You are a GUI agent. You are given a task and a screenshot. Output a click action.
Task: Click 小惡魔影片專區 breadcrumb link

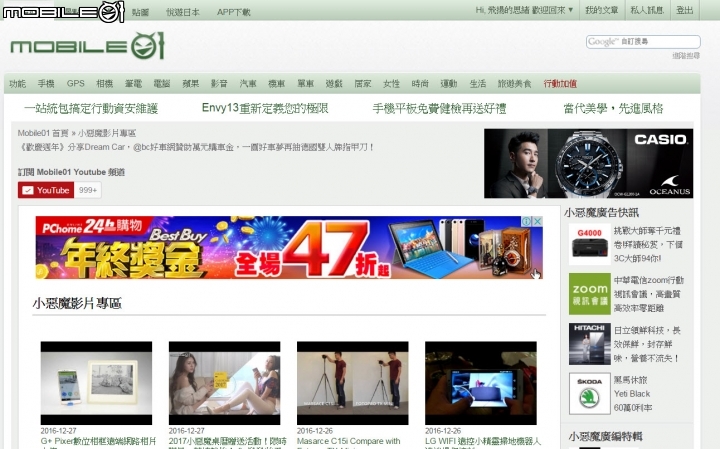tap(107, 133)
